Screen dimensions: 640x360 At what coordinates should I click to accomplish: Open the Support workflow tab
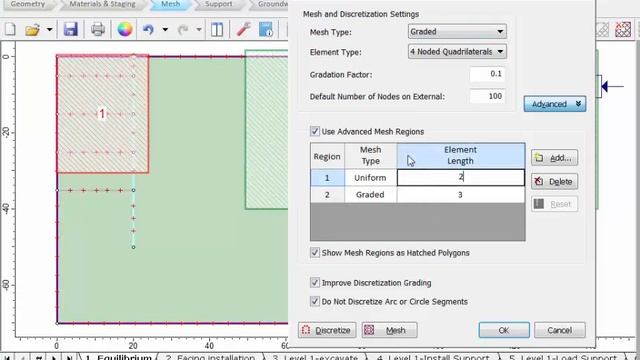tap(219, 4)
